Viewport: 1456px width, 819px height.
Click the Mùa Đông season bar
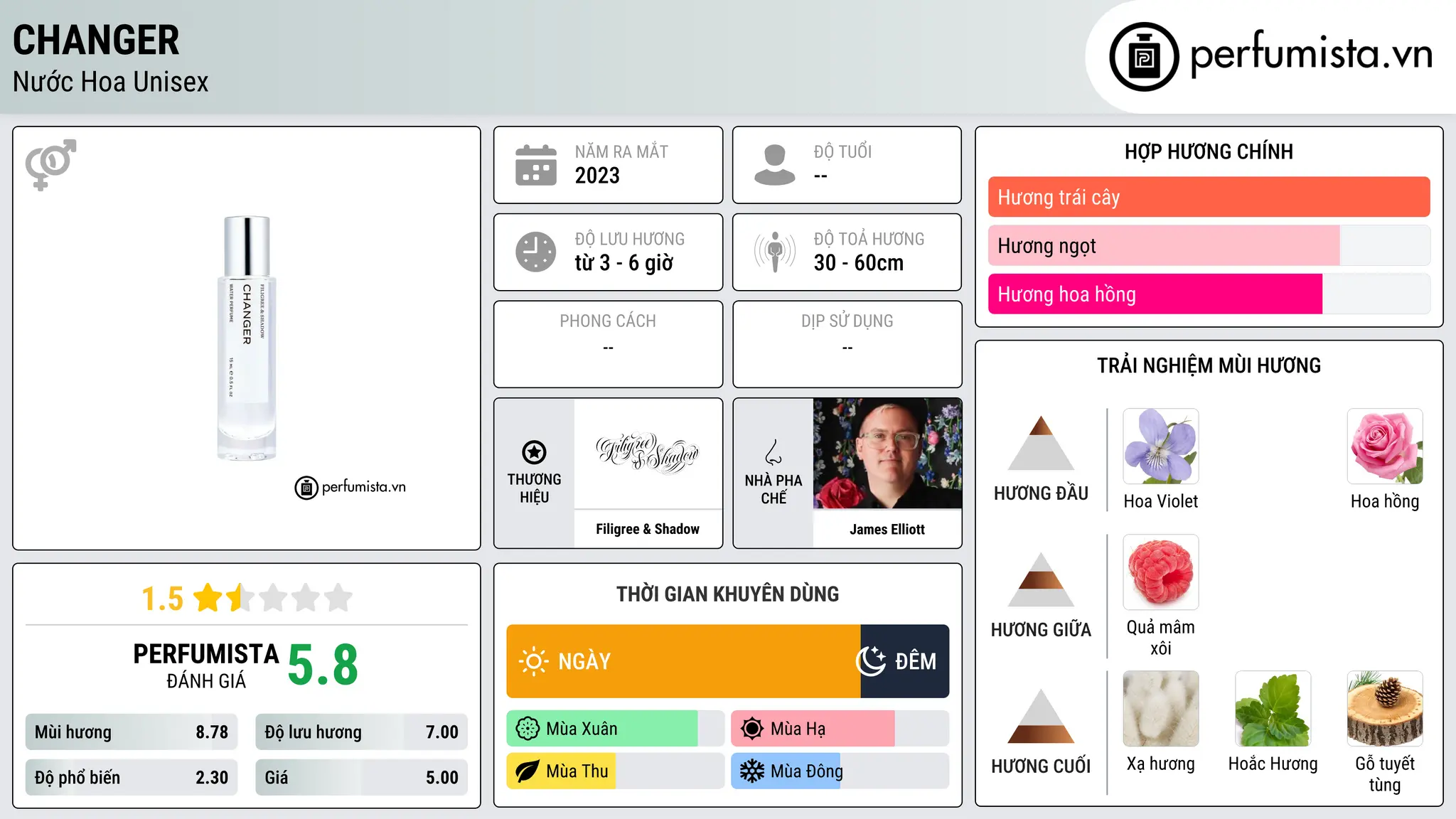(840, 771)
